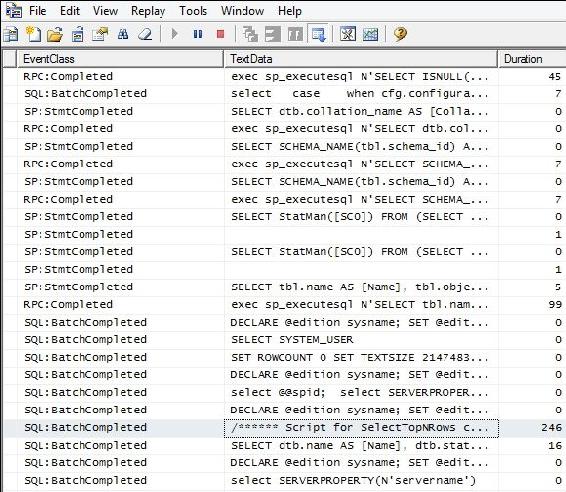Screen dimensions: 566x492
Task: Click the TextData column header
Action: tap(361, 59)
